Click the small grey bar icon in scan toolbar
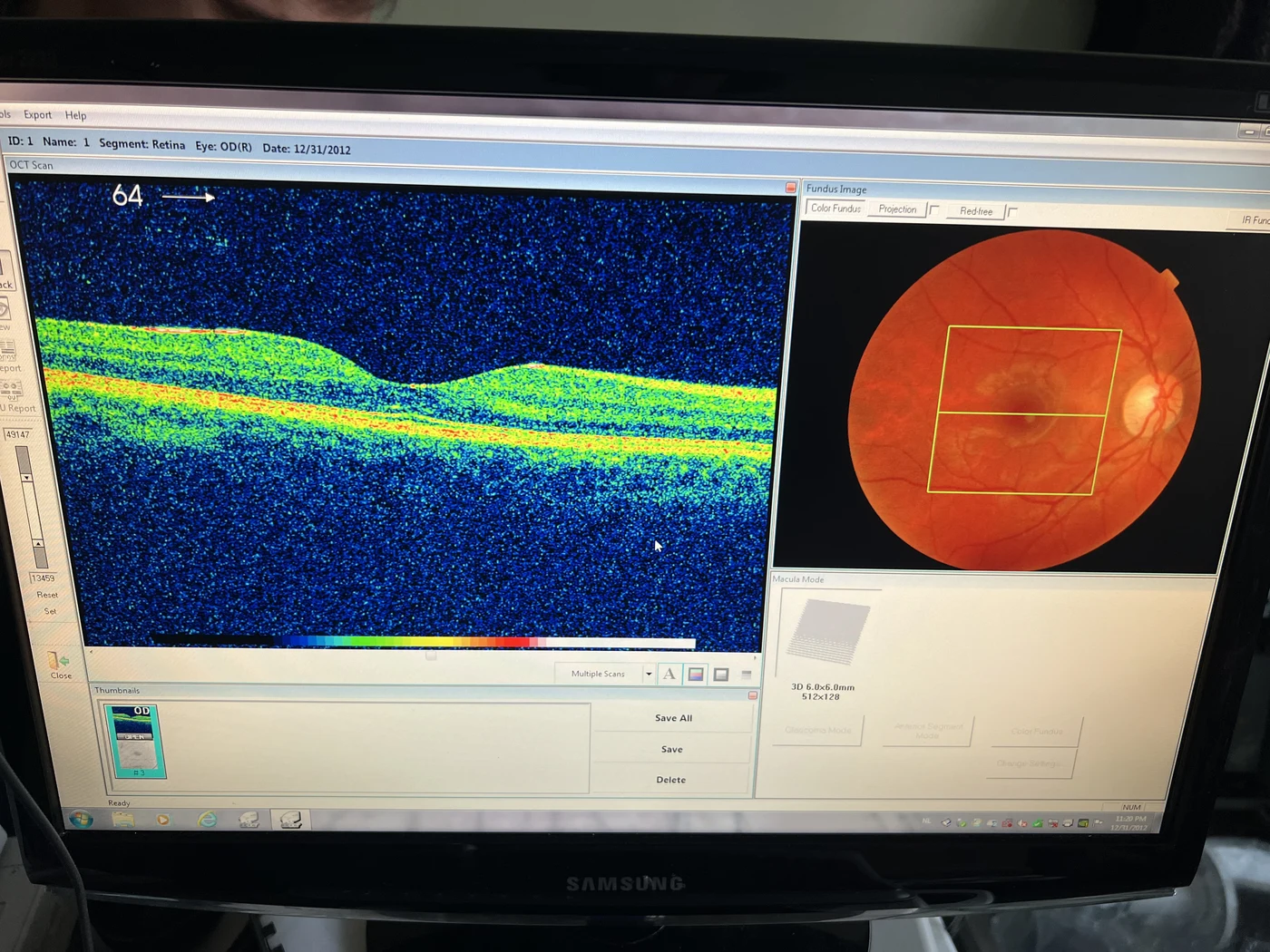Viewport: 1270px width, 952px height. (x=746, y=675)
